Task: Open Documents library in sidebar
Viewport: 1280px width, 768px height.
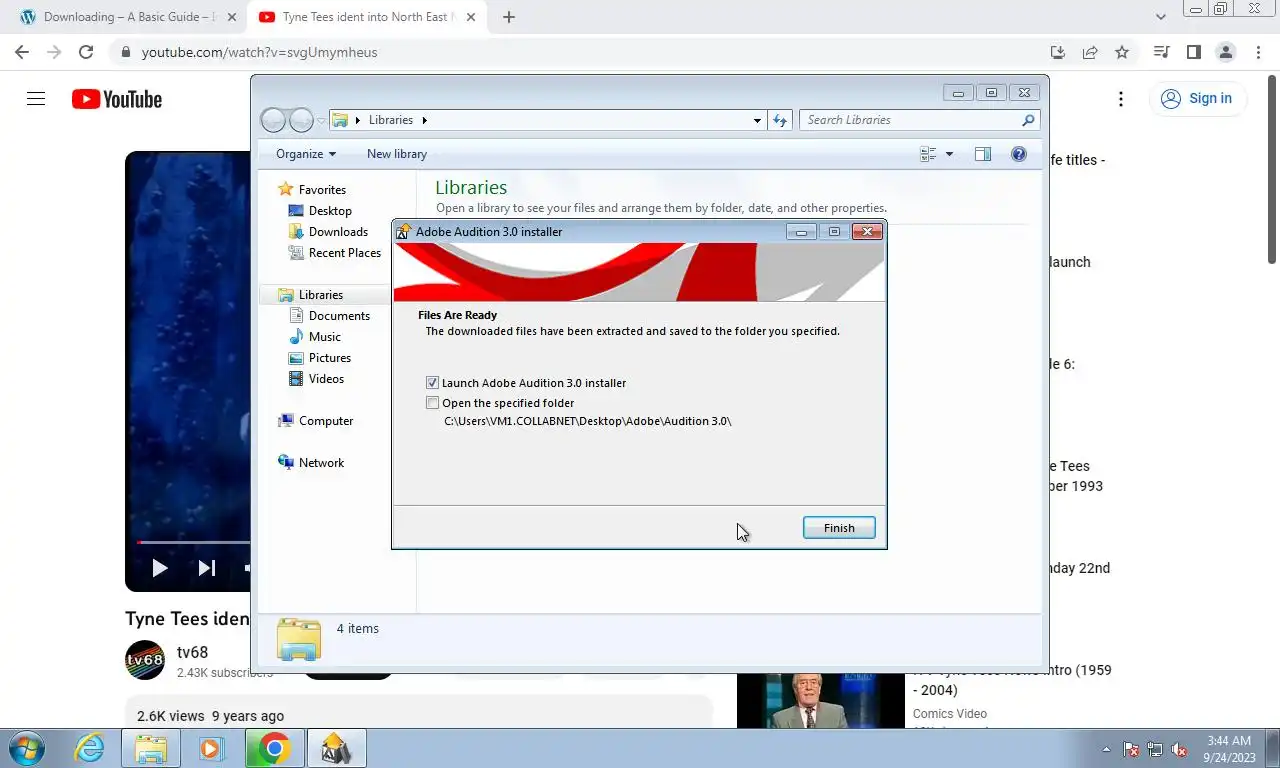Action: 339,316
